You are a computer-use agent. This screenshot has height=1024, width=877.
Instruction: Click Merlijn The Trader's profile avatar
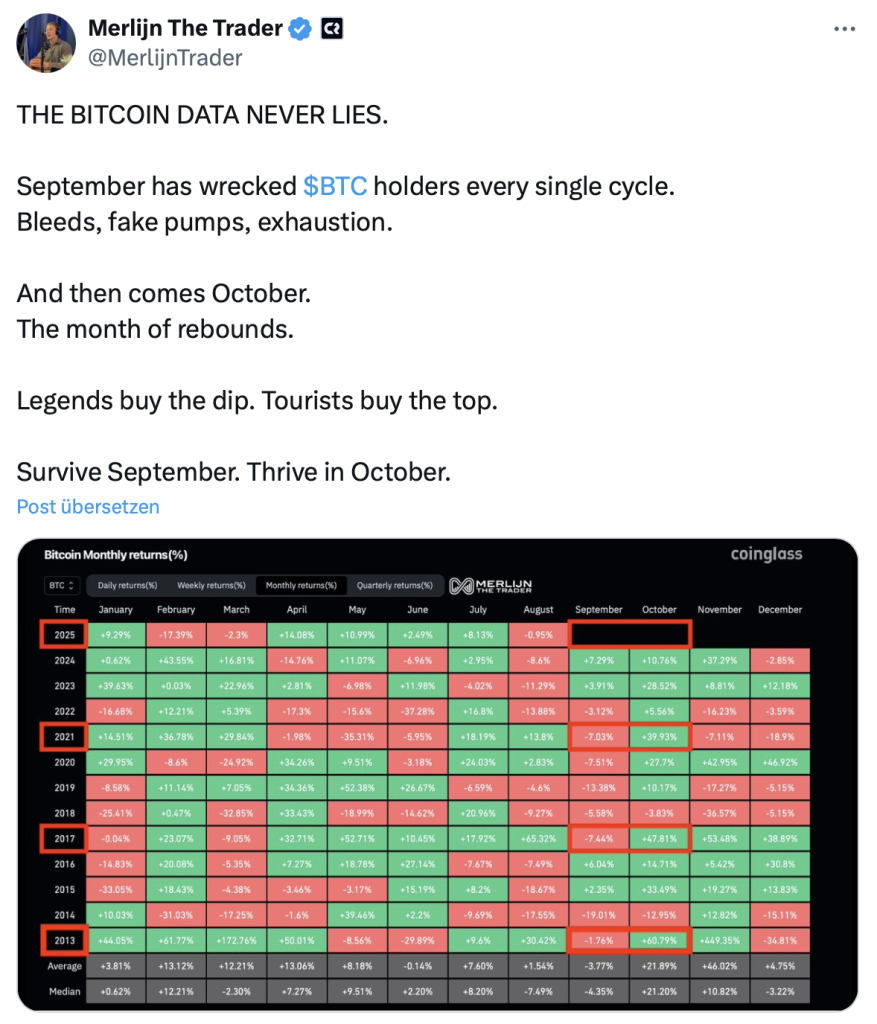pos(46,42)
